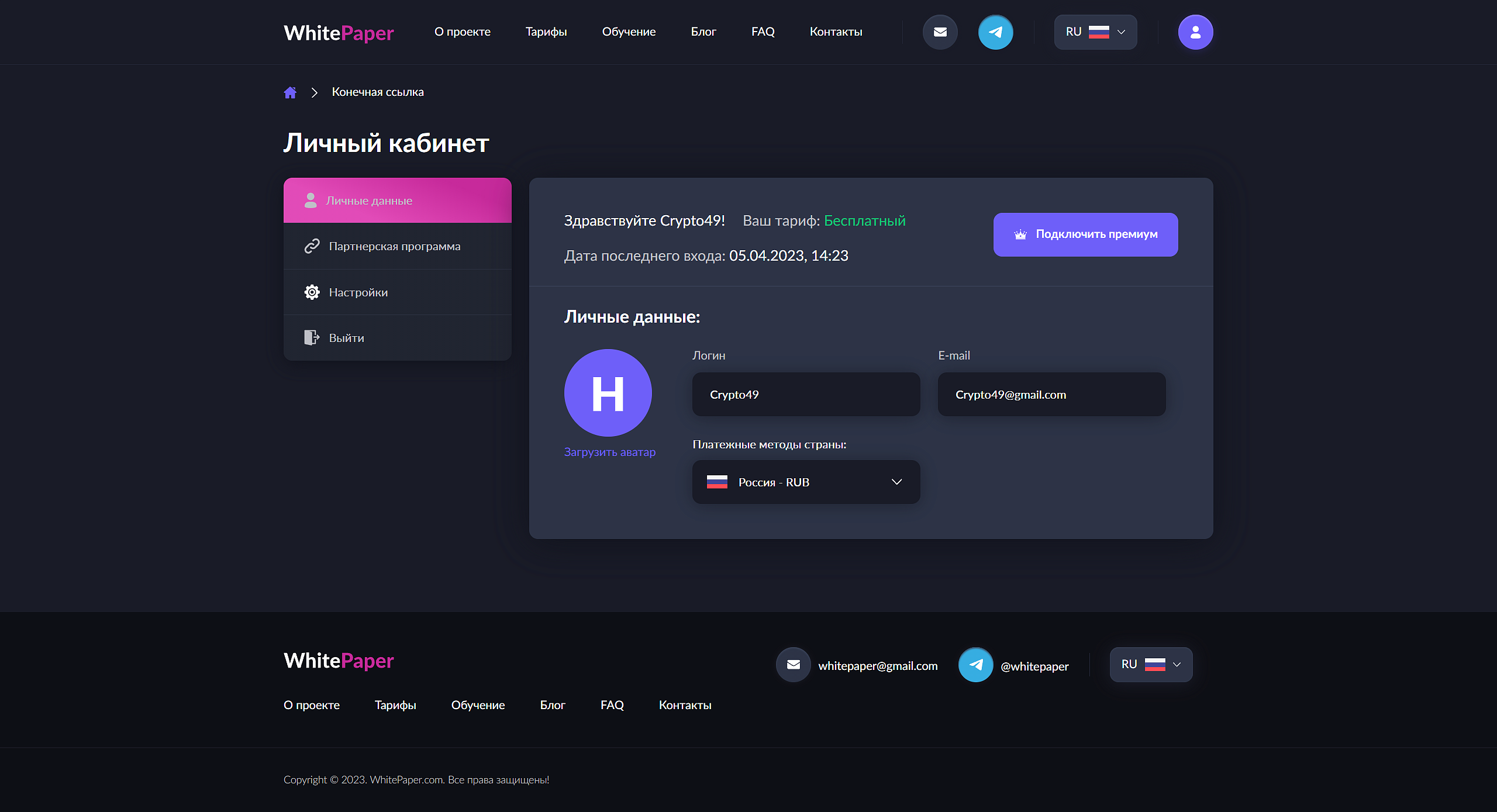1497x812 pixels.
Task: Open the header RU language dropdown
Action: [x=1095, y=32]
